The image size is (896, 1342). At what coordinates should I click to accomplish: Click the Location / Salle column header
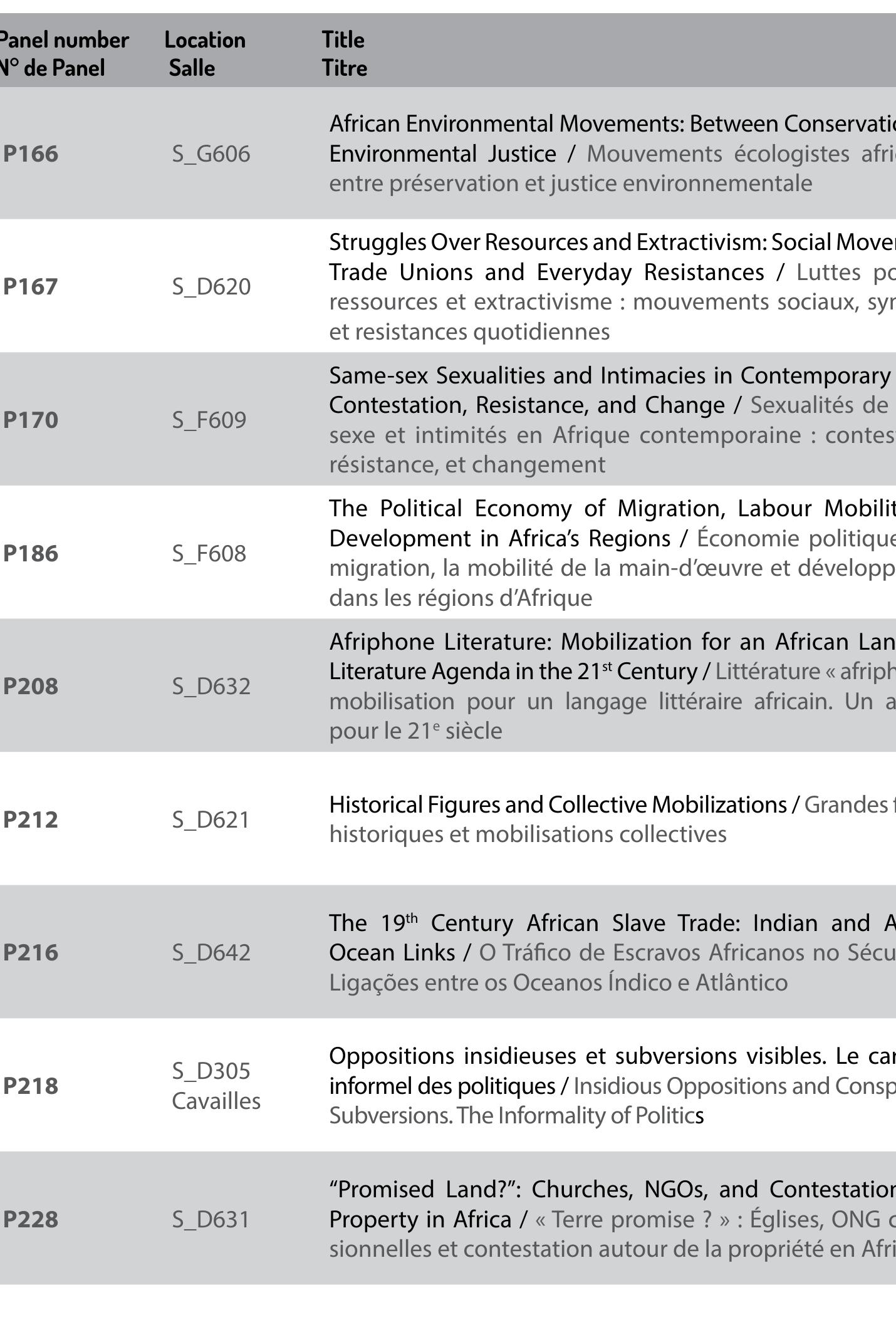tap(204, 53)
